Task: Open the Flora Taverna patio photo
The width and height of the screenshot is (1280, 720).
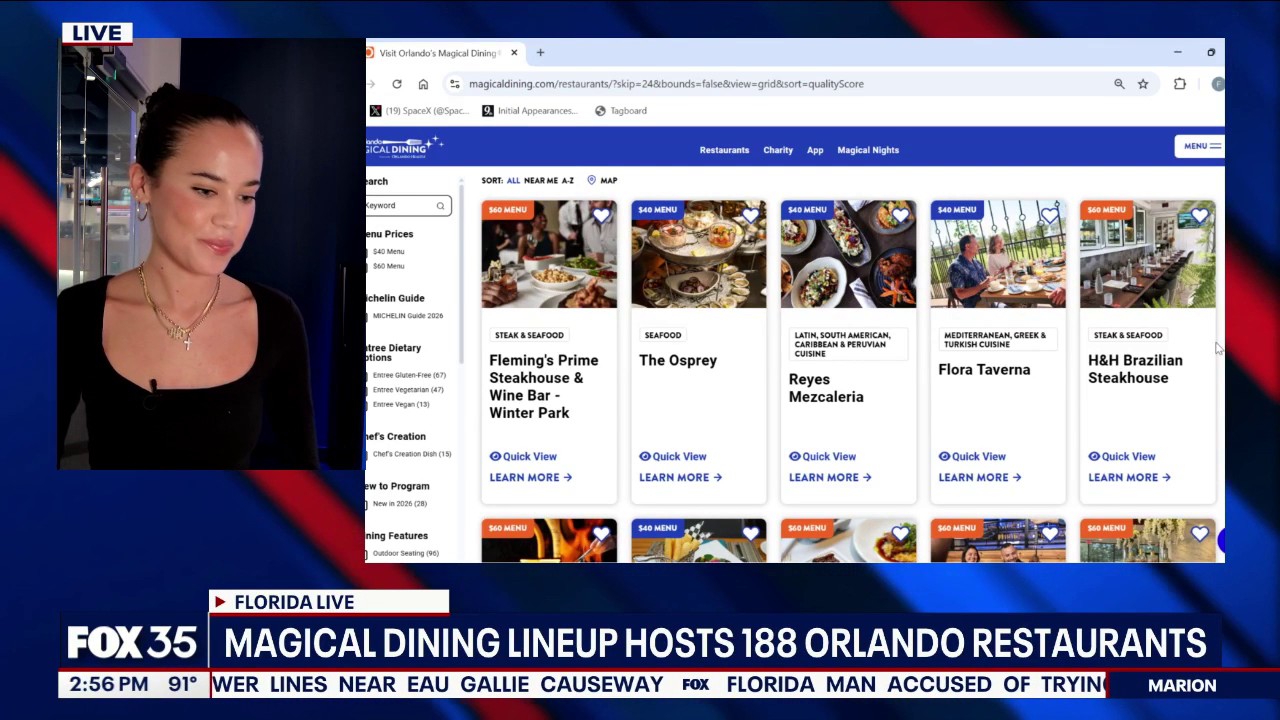Action: (998, 254)
